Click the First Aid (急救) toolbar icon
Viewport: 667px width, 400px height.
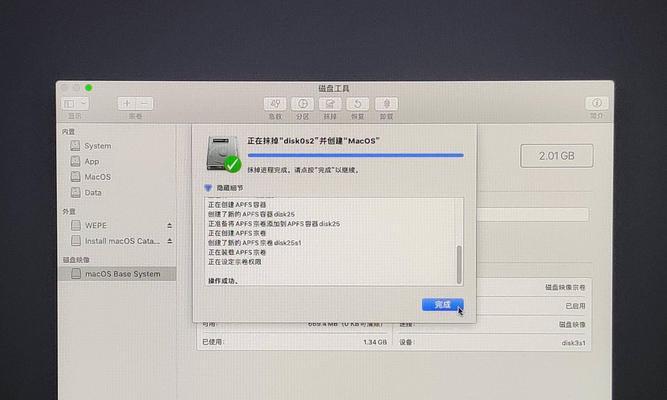click(275, 104)
